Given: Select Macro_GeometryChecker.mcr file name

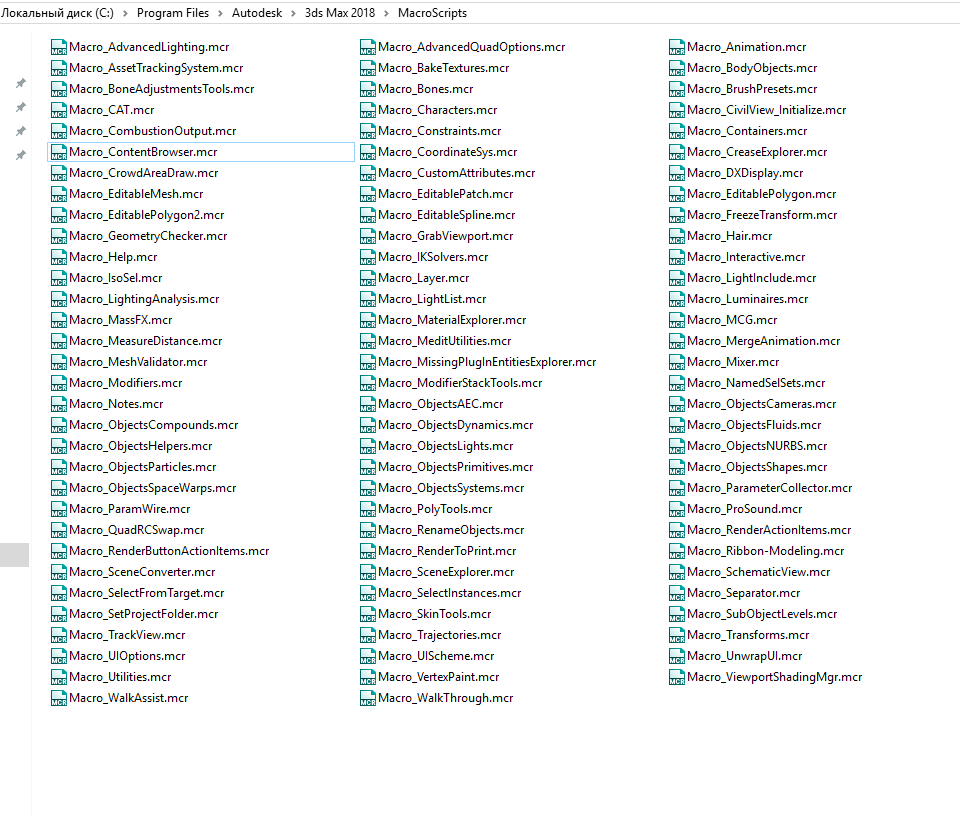Looking at the screenshot, I should tap(148, 236).
